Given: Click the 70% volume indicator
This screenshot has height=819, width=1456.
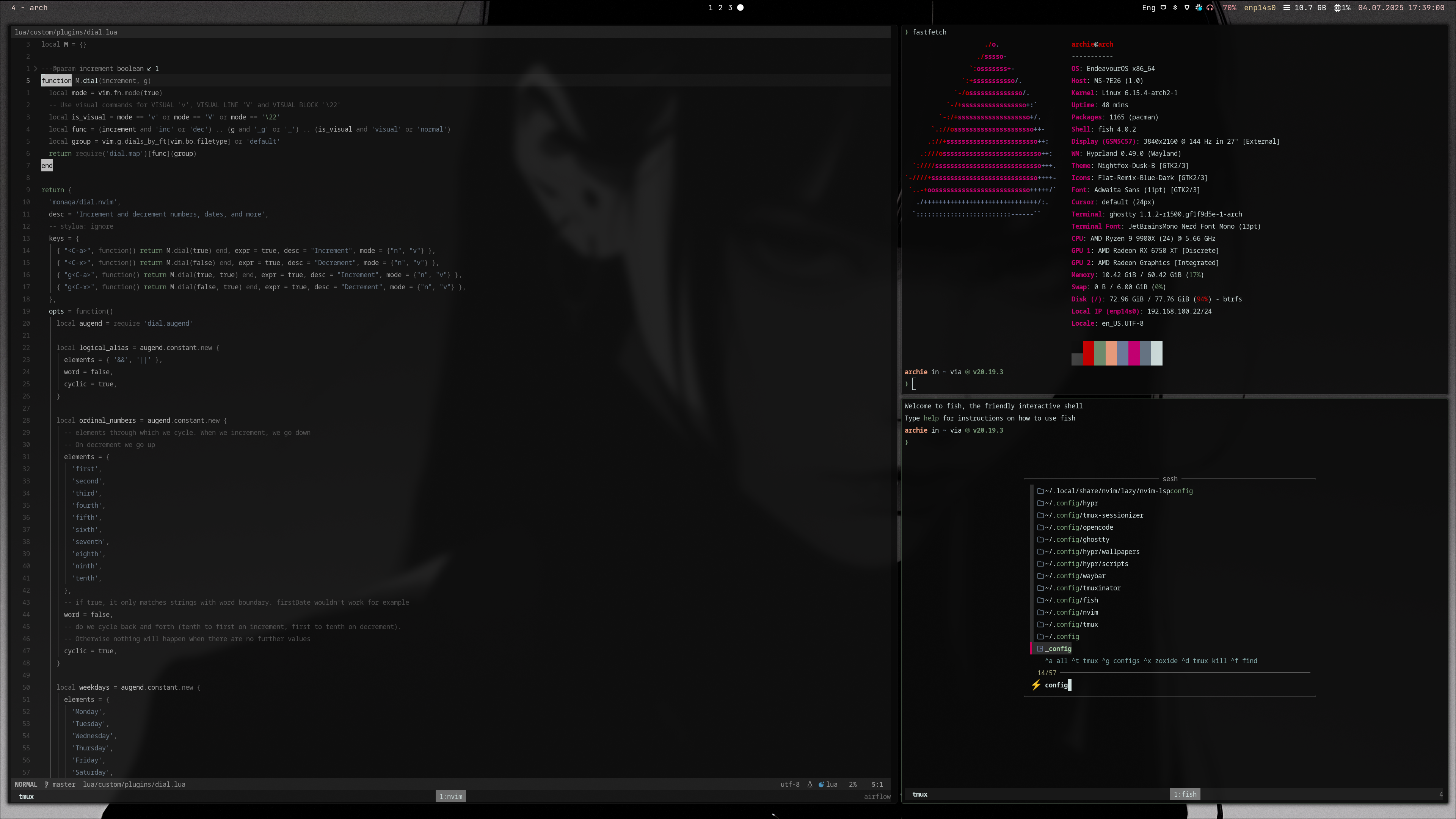Looking at the screenshot, I should pos(1229,7).
